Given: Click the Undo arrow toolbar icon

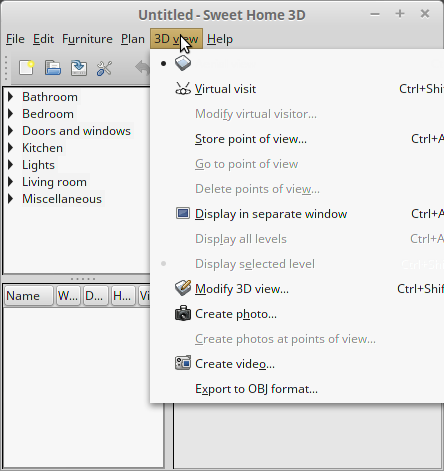Looking at the screenshot, I should tap(143, 68).
